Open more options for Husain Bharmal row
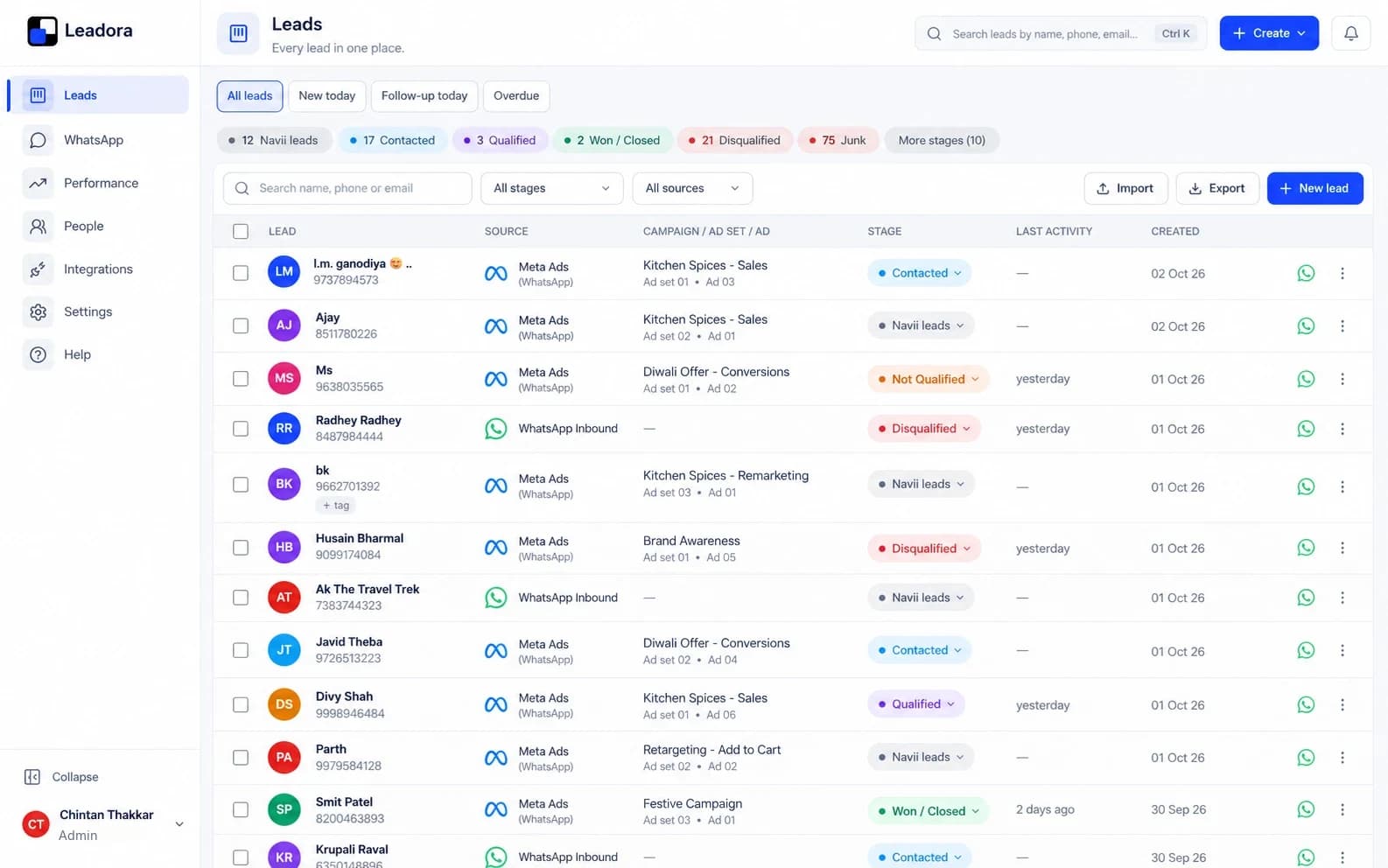The image size is (1388, 868). 1342,548
